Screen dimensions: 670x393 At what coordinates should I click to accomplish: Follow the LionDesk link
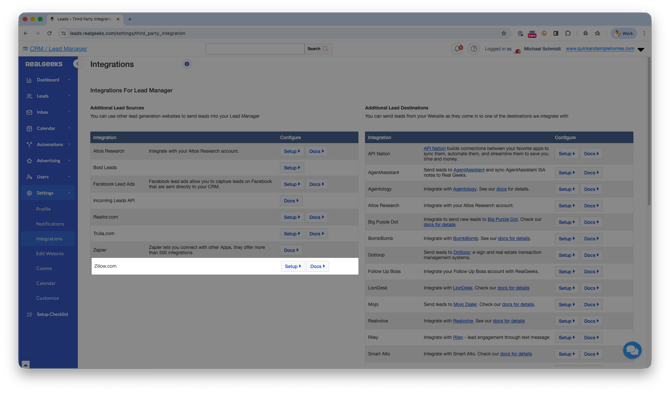(462, 288)
